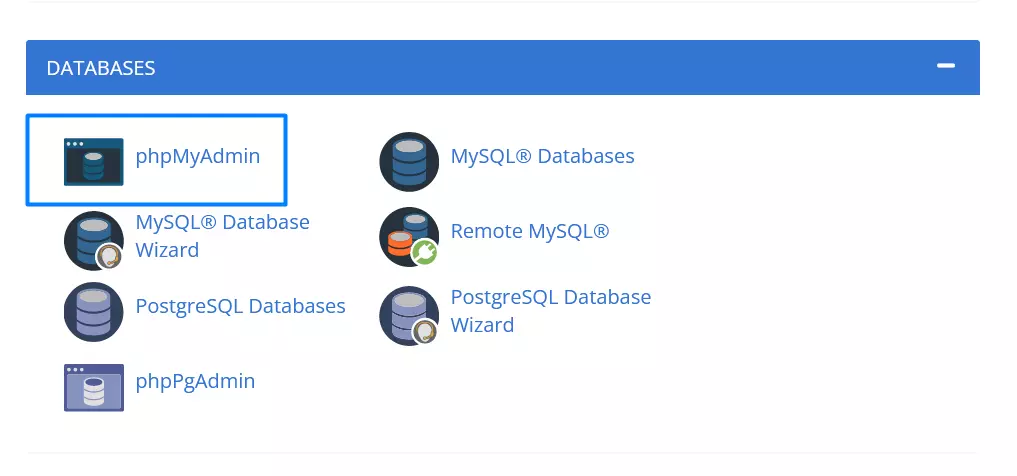This screenshot has width=1017, height=476.
Task: Click the PostgreSQL Database Wizard icon
Action: (408, 313)
